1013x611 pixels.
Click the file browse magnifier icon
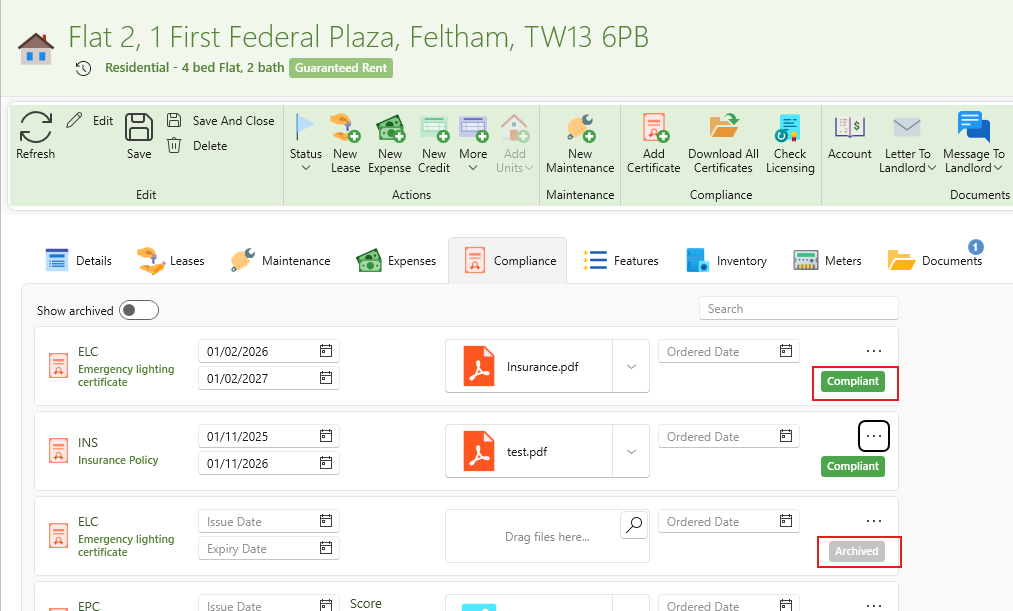(634, 524)
